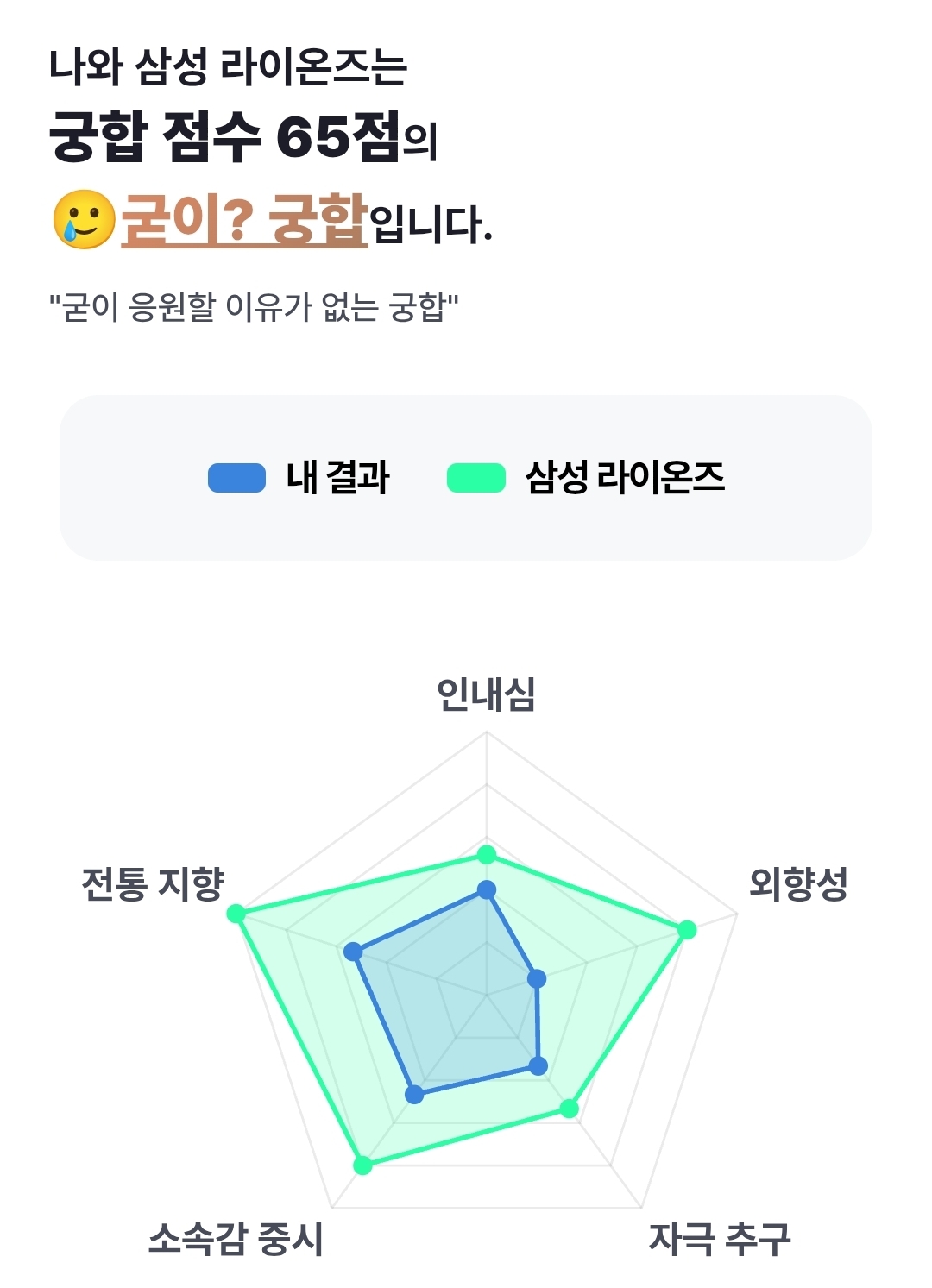932x1288 pixels.
Task: Click the blue "내 결과" legend swatch
Action: click(236, 478)
